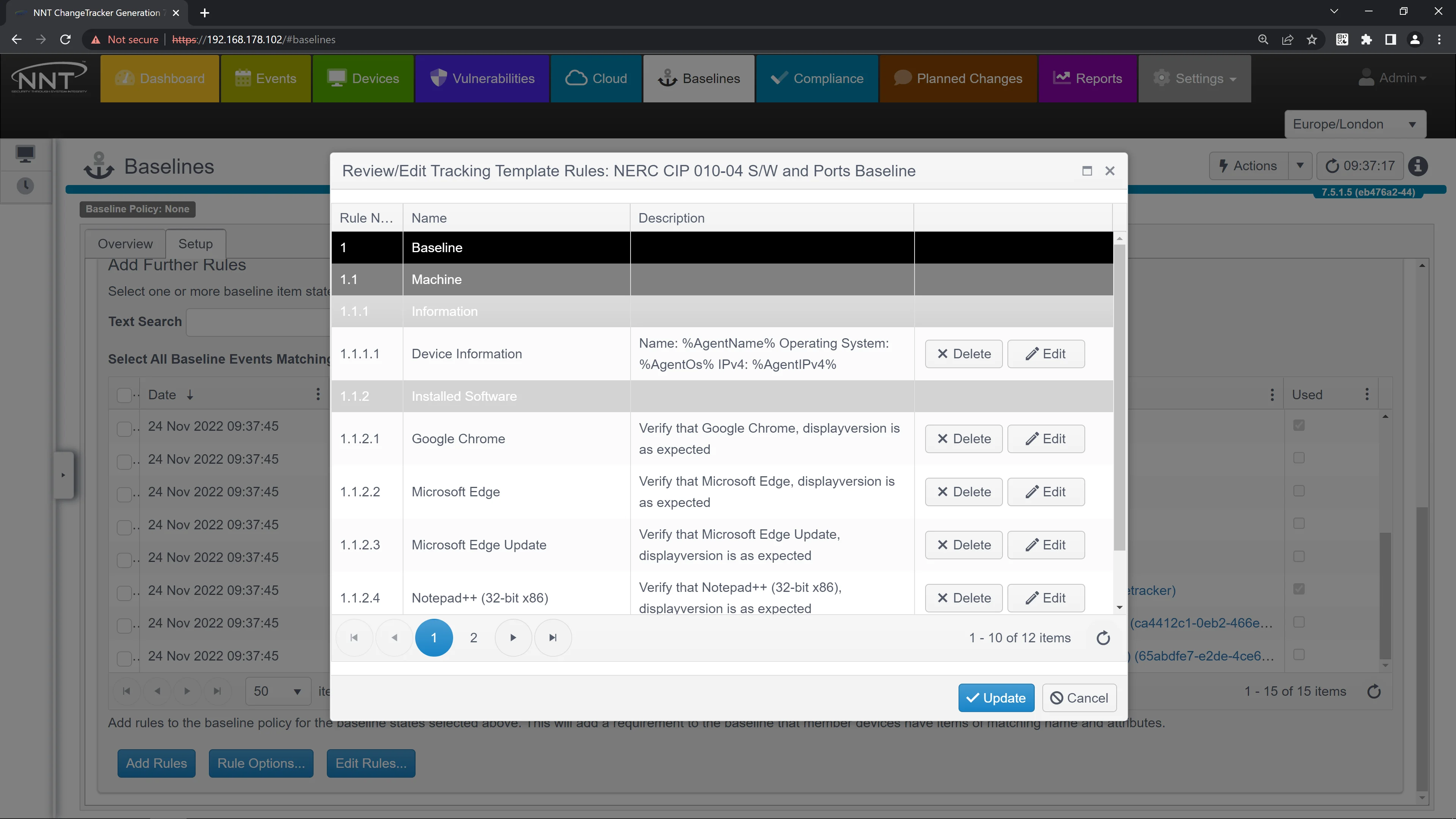Tick checkbox for second 24 Nov 2022 row
Screen dimensions: 1456x819
124,462
